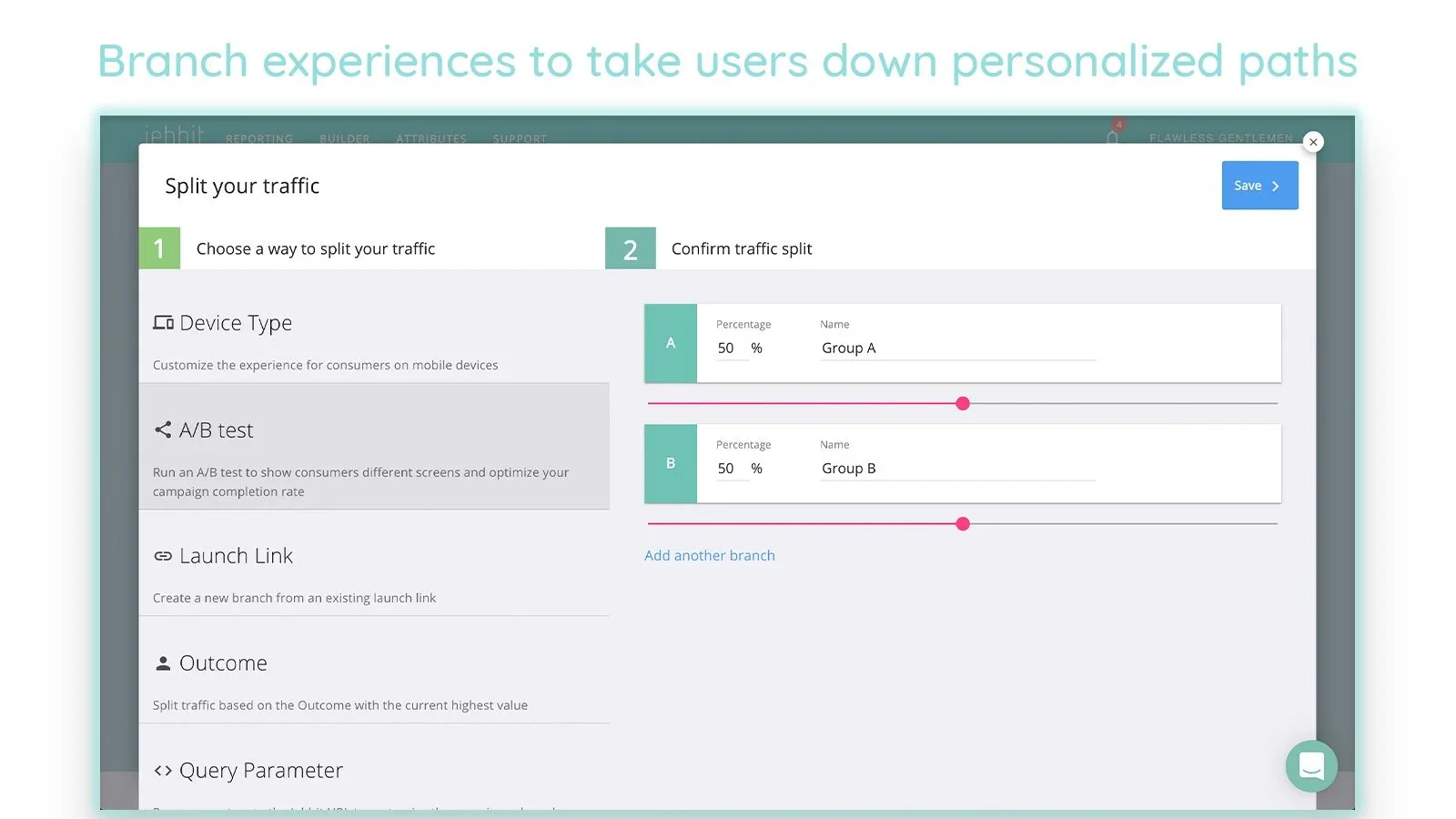Viewport: 1456px width, 819px height.
Task: Close the Split your traffic dialog
Action: click(1313, 142)
